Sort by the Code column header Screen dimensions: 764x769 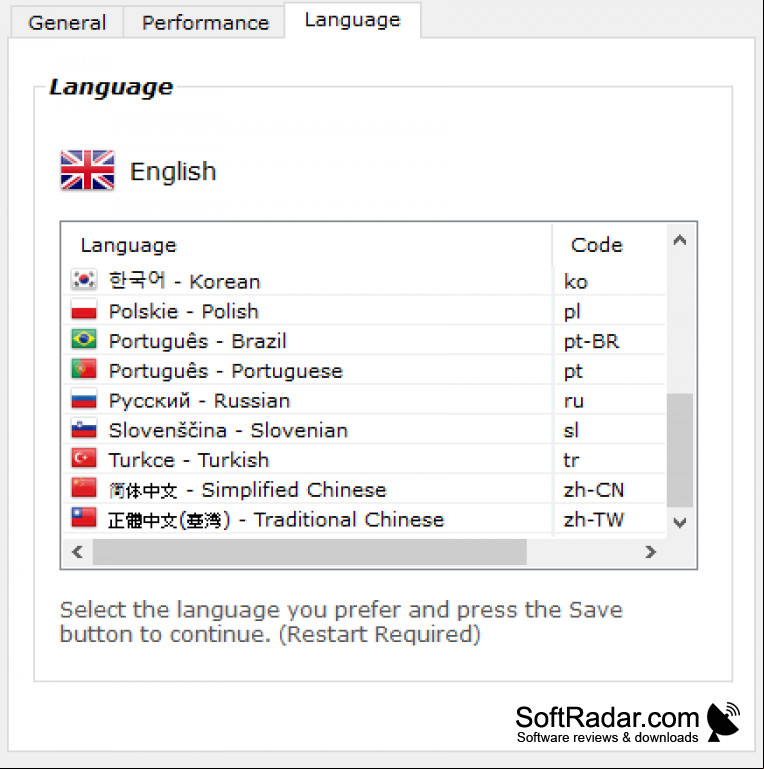pyautogui.click(x=609, y=245)
